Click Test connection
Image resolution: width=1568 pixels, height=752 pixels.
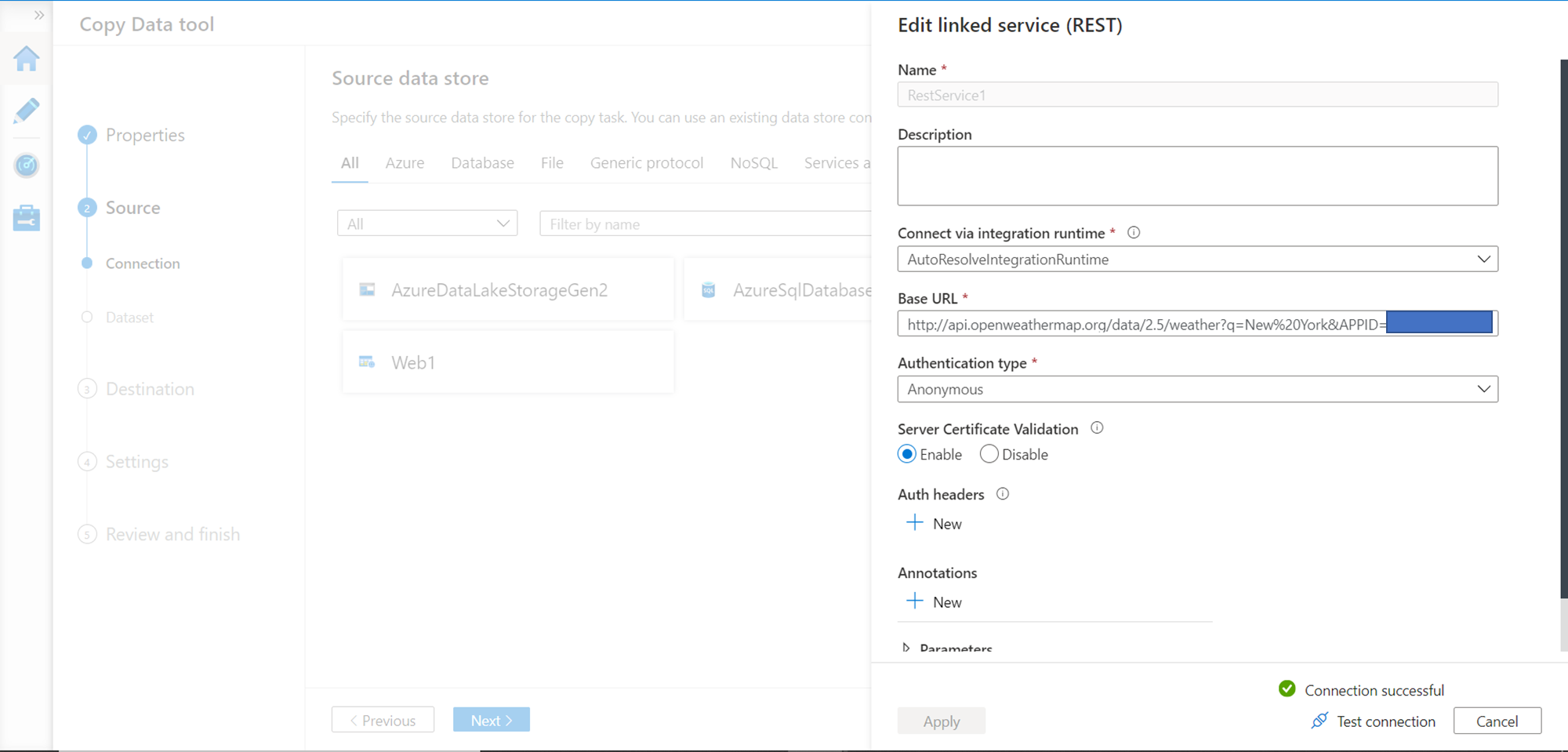[x=1374, y=721]
